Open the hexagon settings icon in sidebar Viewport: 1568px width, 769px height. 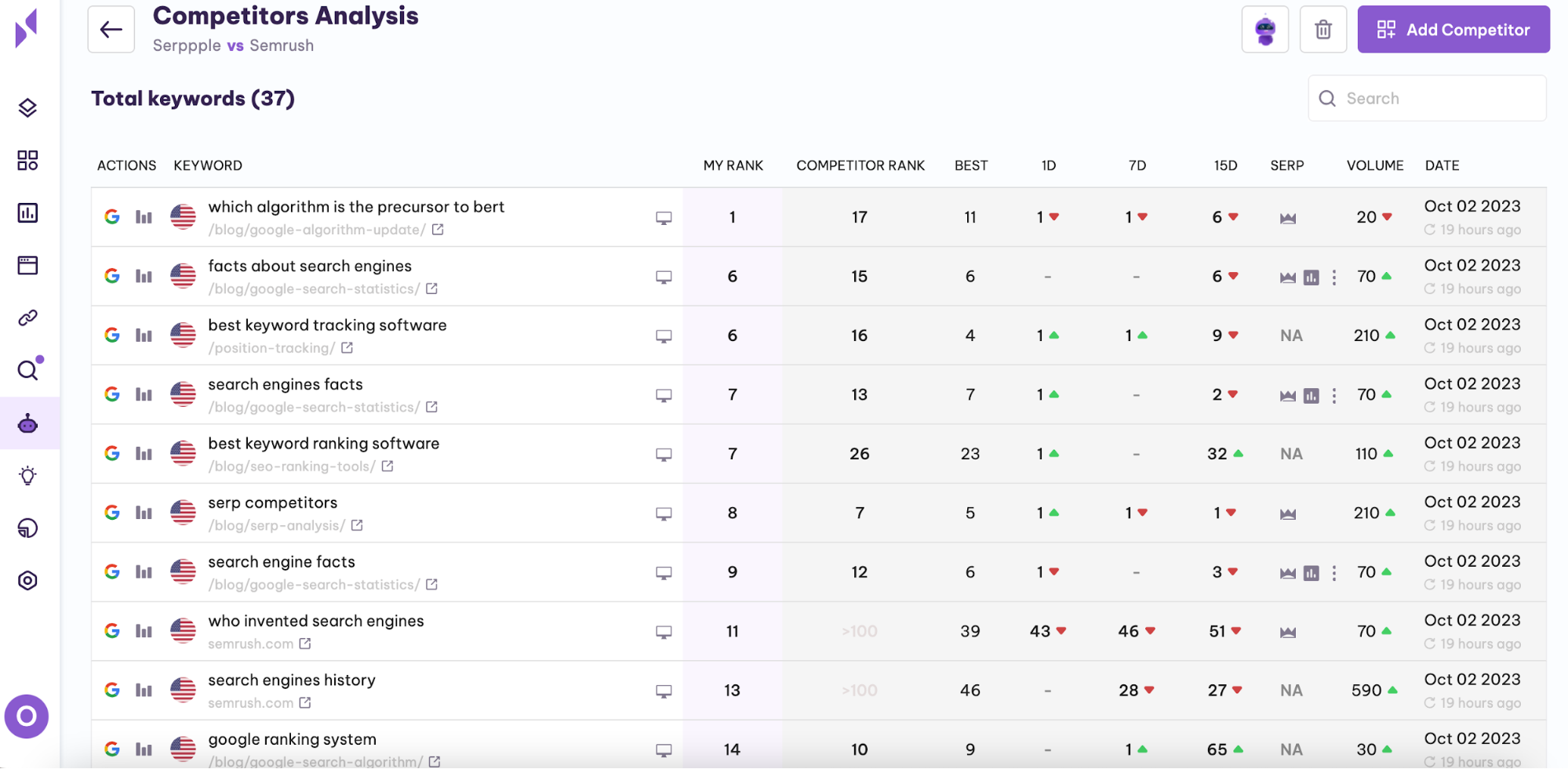tap(27, 581)
